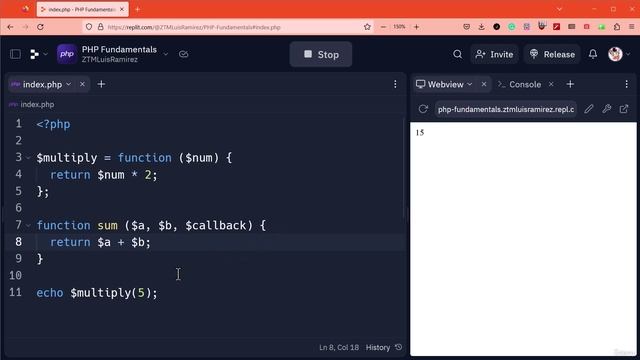
Task: Click the Invite button
Action: [x=494, y=54]
